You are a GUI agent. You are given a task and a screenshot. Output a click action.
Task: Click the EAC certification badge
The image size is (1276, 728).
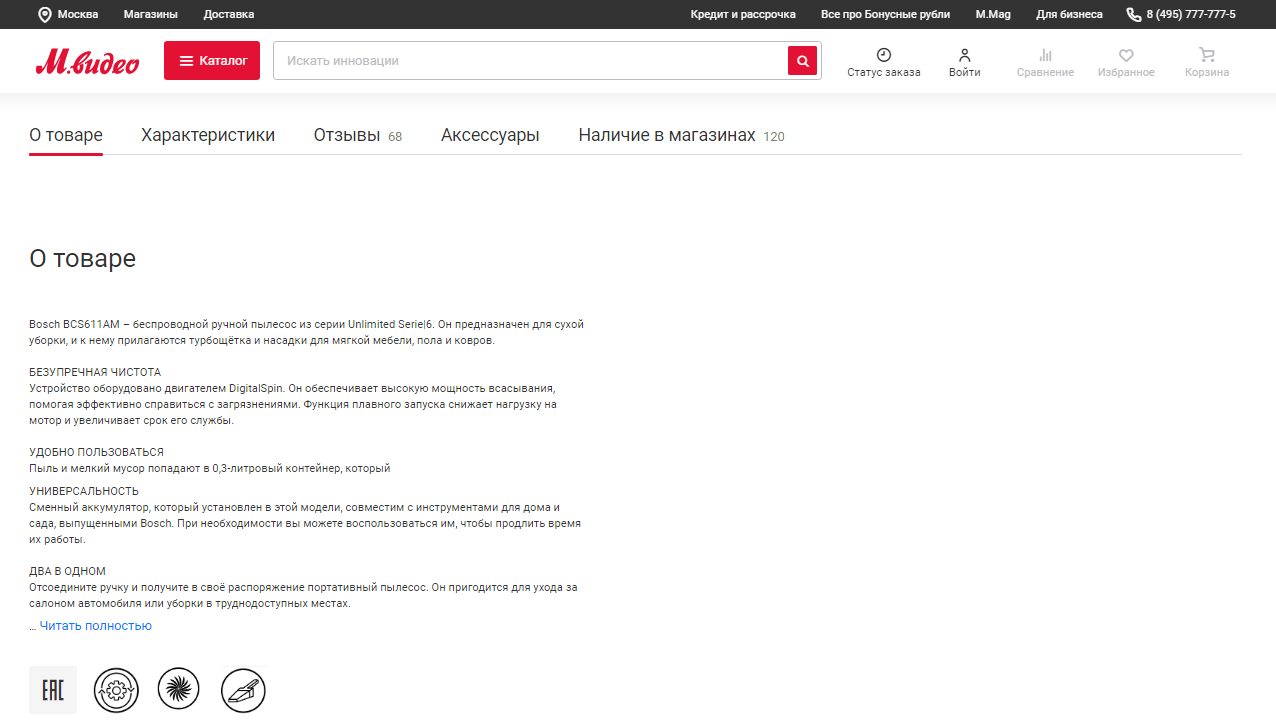pos(53,690)
